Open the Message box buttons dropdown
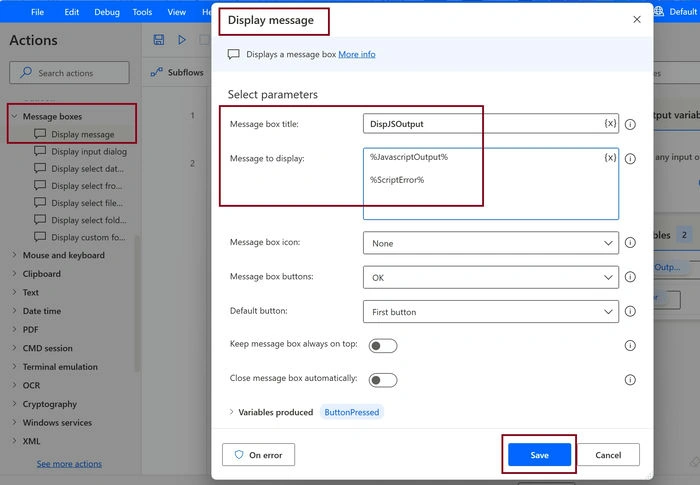The height and width of the screenshot is (485, 700). [x=491, y=277]
